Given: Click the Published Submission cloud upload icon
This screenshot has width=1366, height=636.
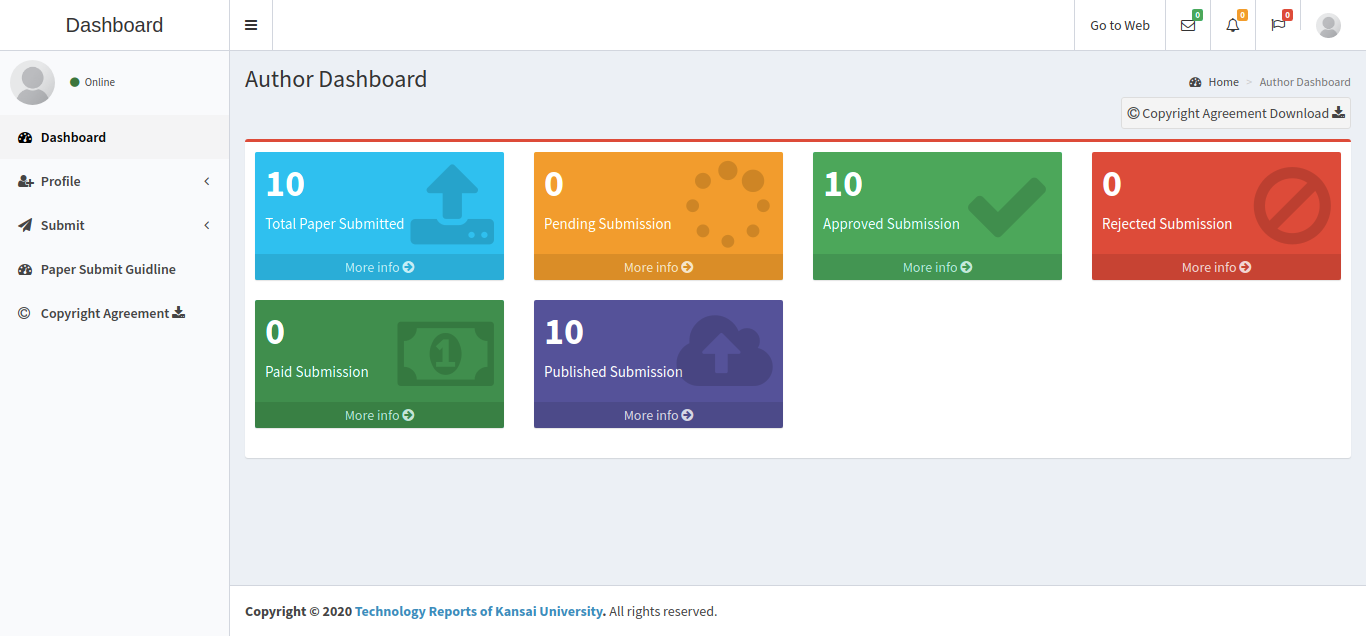Looking at the screenshot, I should click(724, 352).
